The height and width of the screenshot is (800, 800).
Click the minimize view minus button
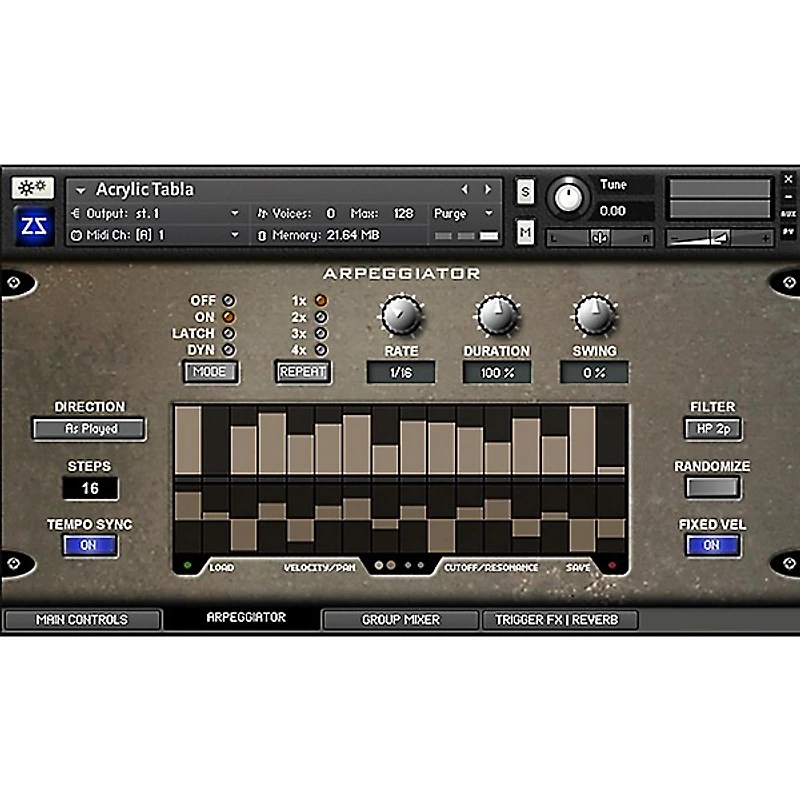click(x=788, y=196)
